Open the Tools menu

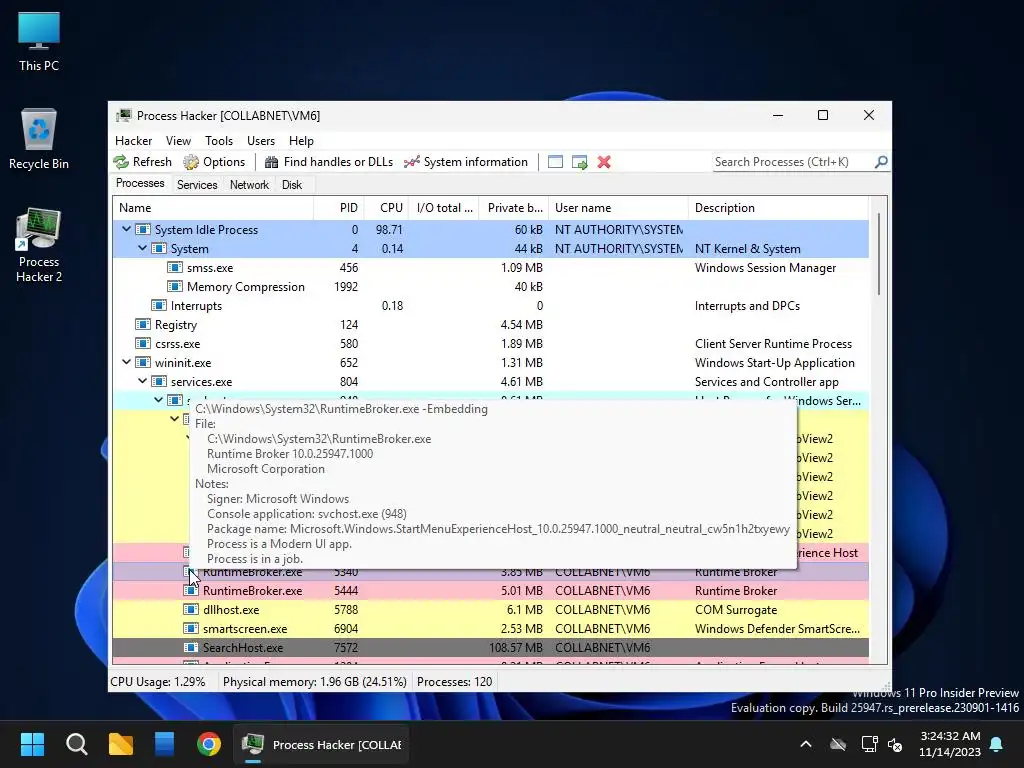(219, 140)
